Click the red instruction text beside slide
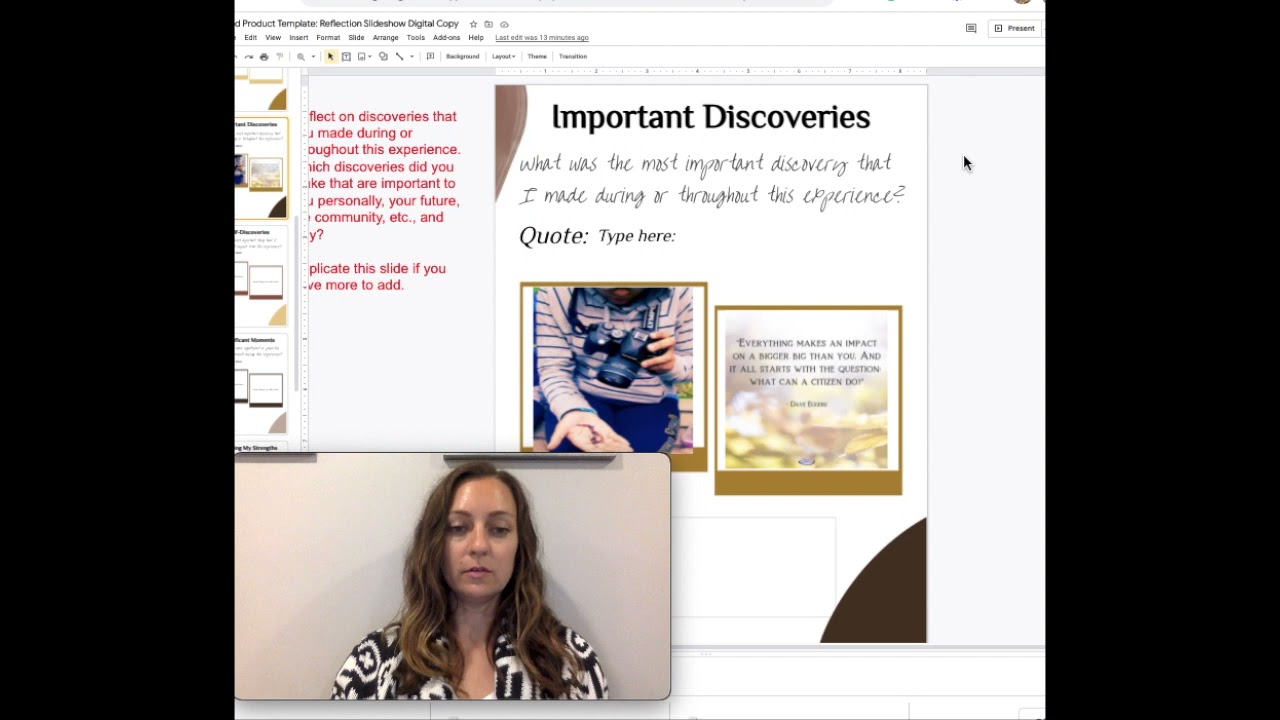The image size is (1280, 720). point(384,175)
